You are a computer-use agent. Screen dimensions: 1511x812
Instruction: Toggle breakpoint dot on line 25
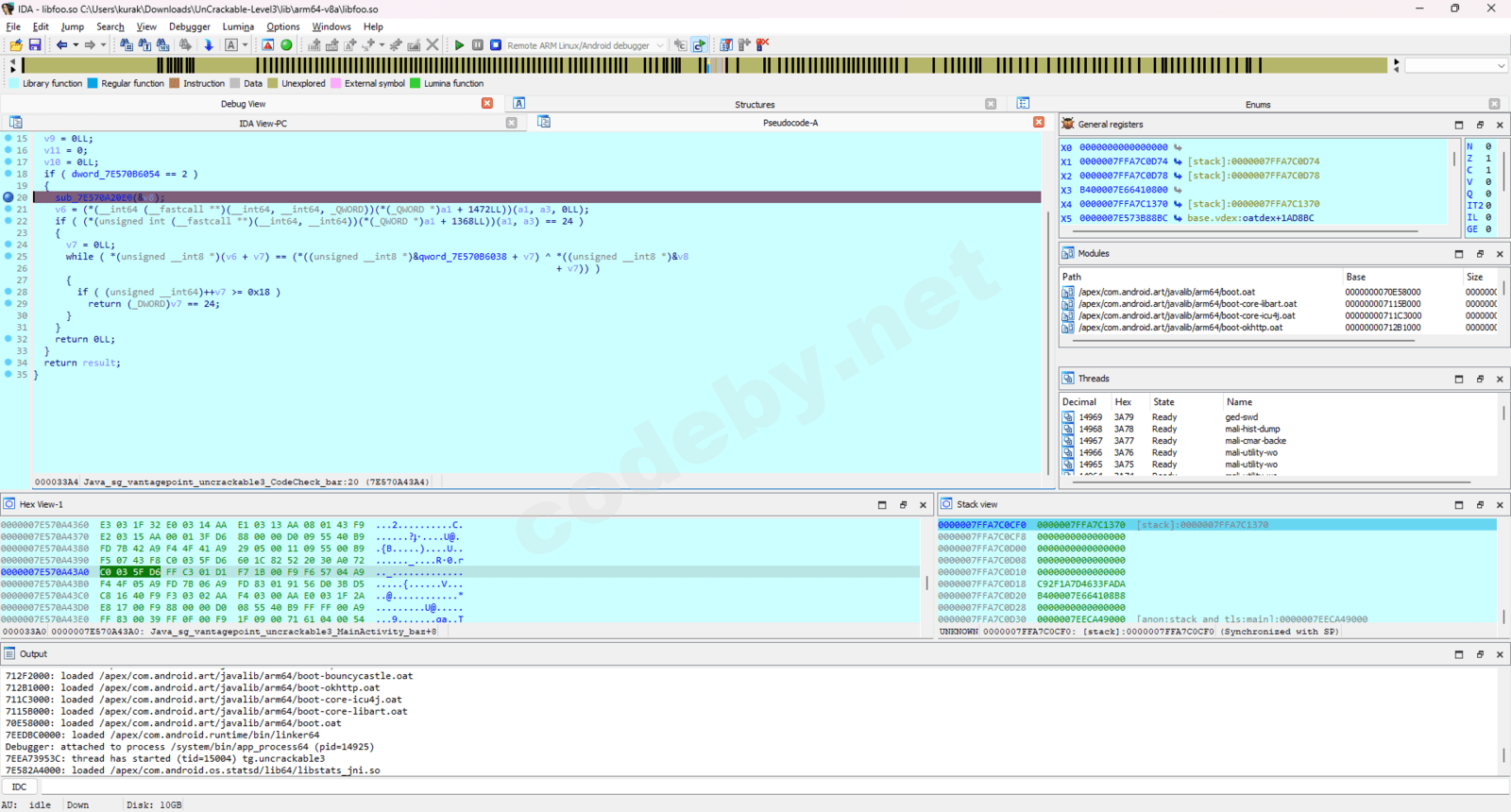click(x=8, y=257)
